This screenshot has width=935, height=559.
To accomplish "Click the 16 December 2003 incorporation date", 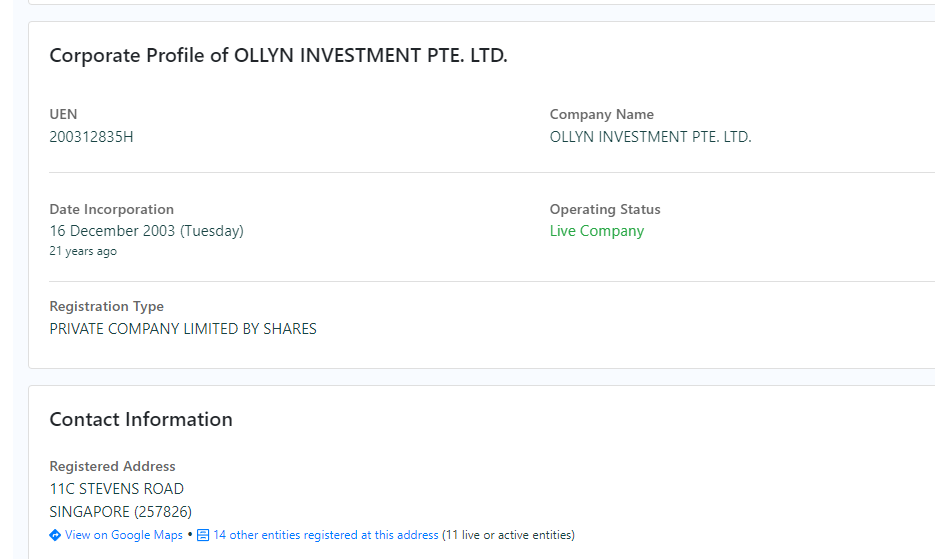I will click(x=146, y=231).
